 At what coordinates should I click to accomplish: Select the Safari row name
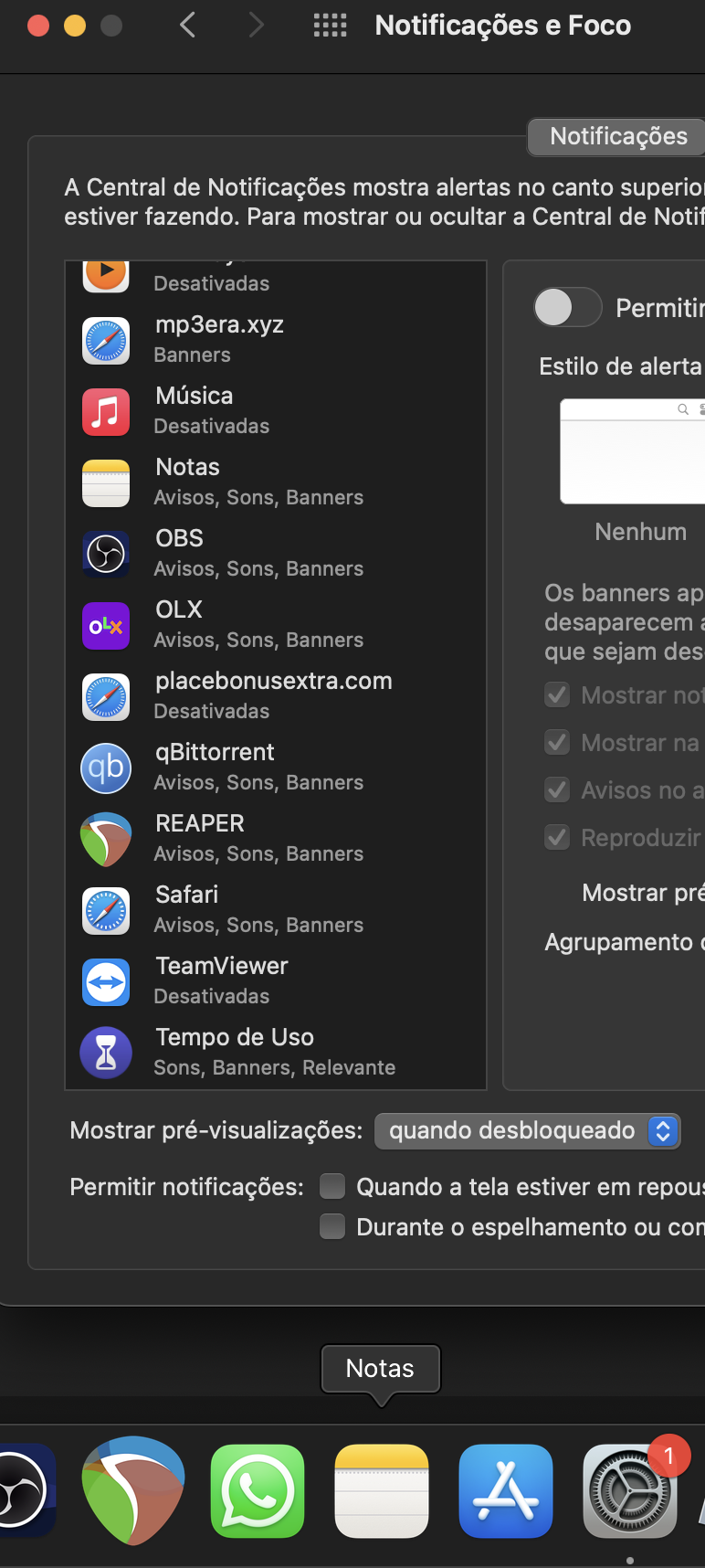click(187, 895)
